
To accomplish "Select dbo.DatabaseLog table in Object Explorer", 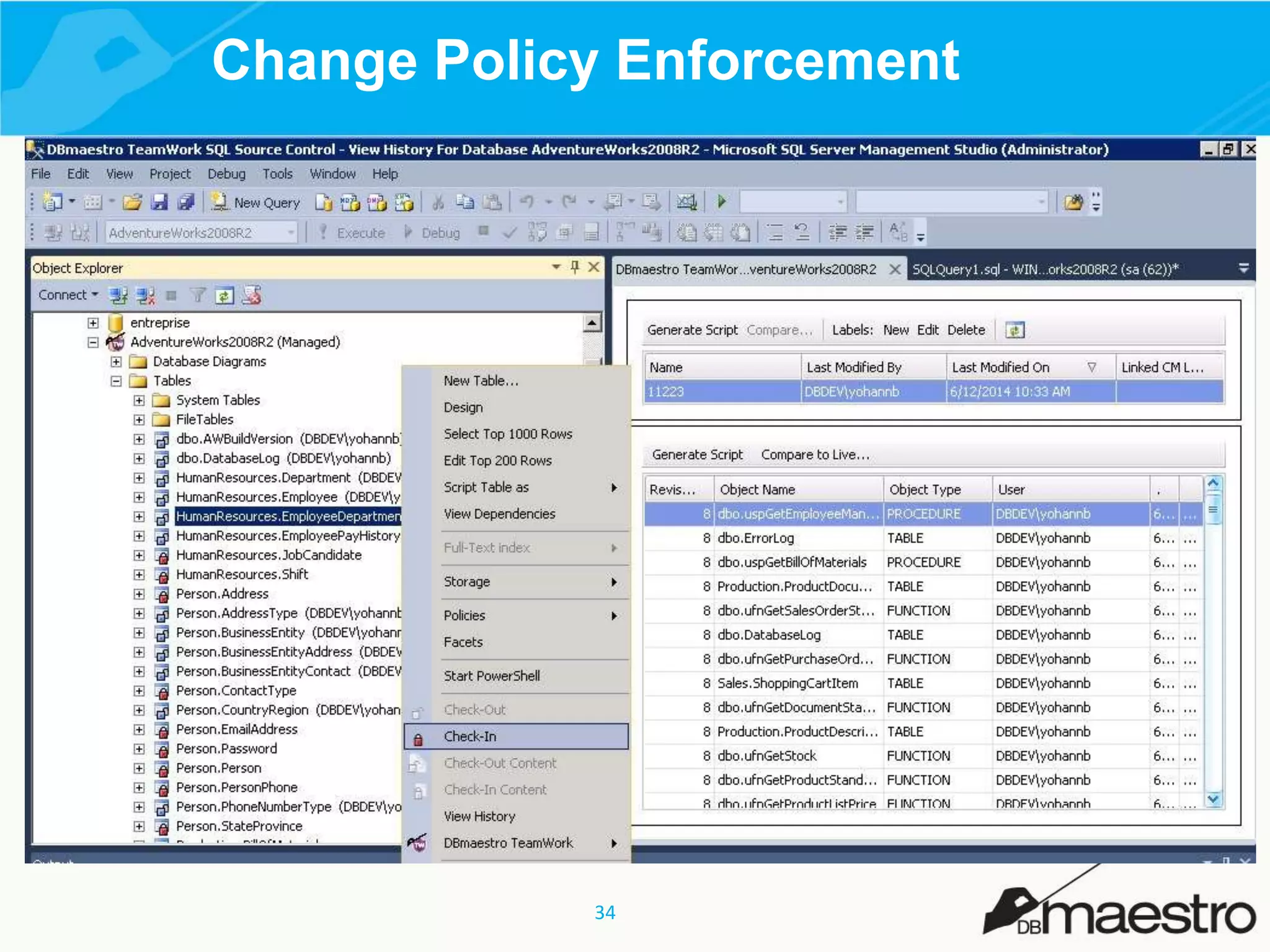I will [x=283, y=459].
